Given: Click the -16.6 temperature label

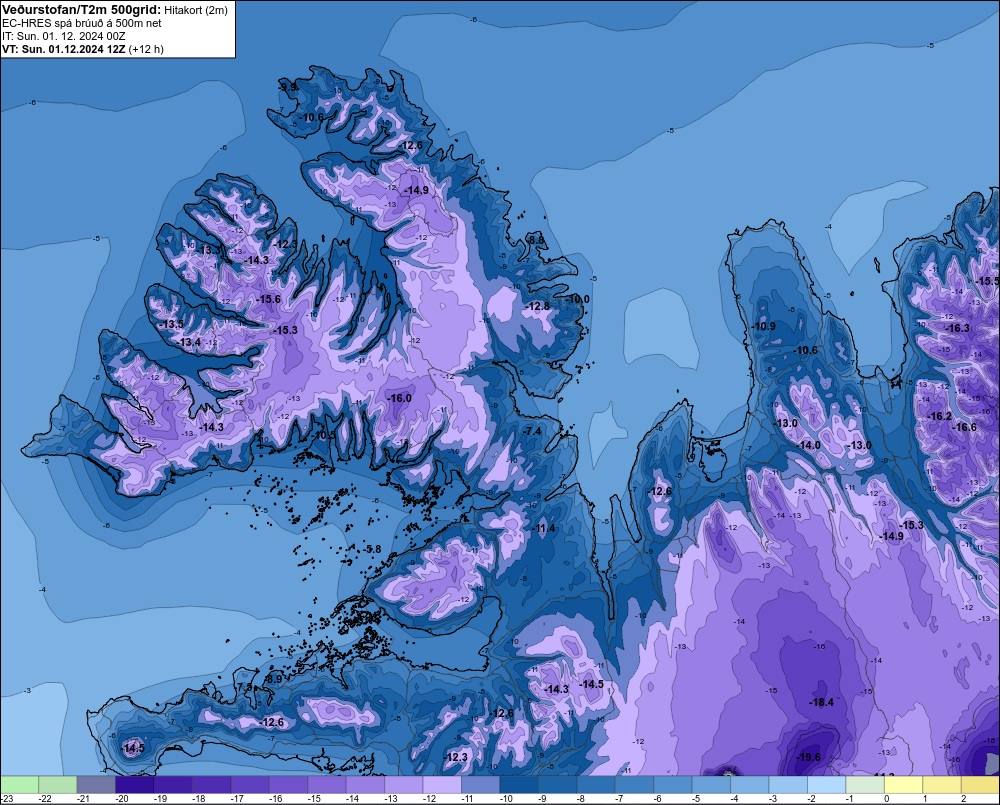Looking at the screenshot, I should 964,427.
